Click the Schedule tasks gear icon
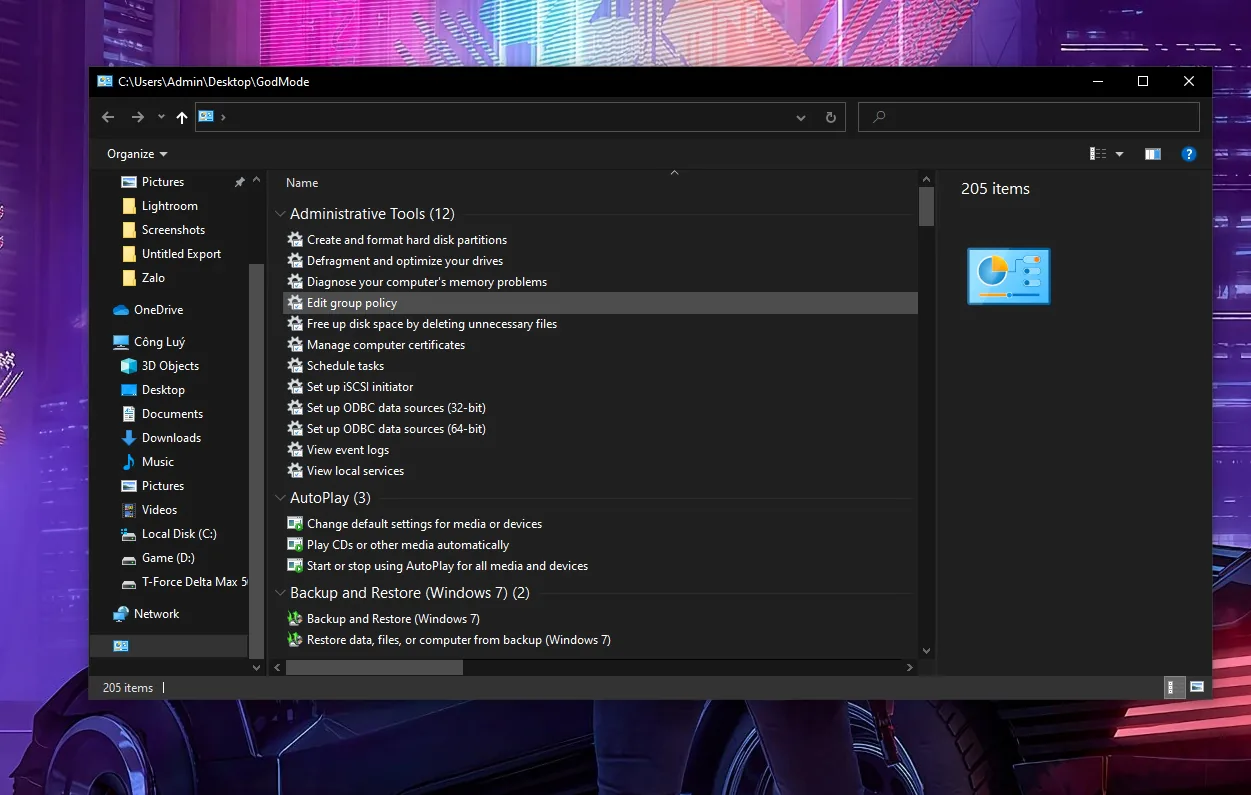This screenshot has height=795, width=1251. pos(295,366)
